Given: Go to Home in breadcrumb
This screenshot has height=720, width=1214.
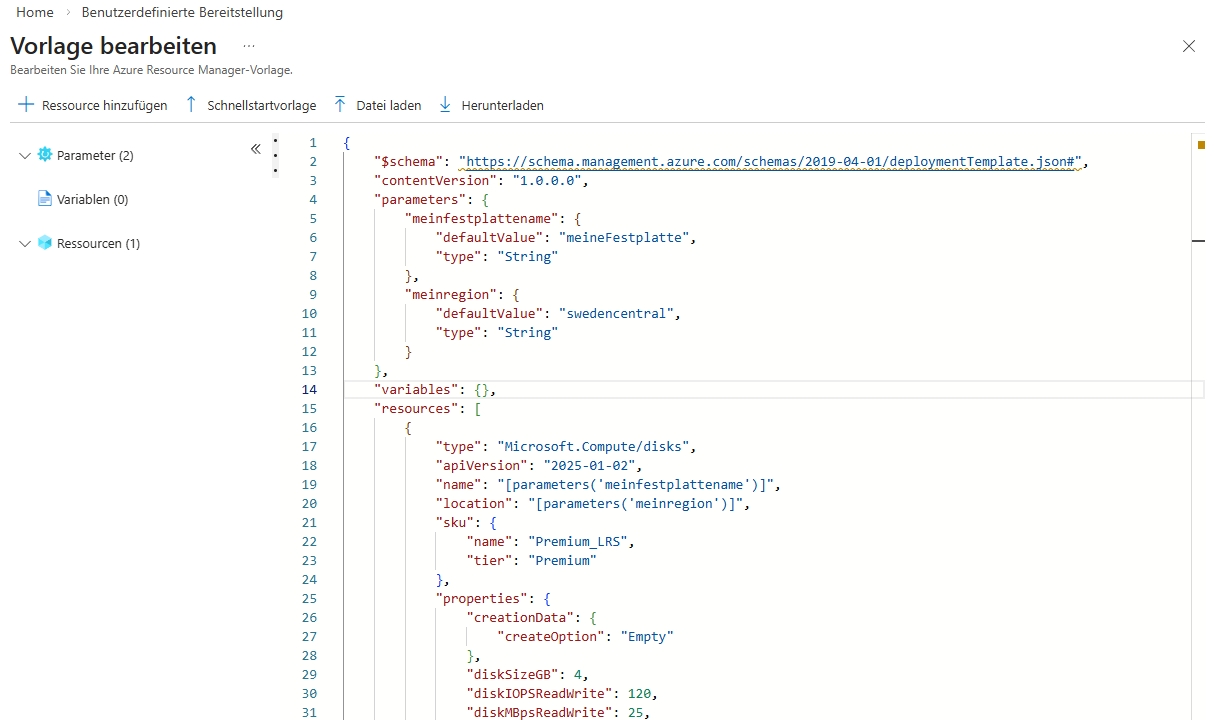Looking at the screenshot, I should click(35, 13).
